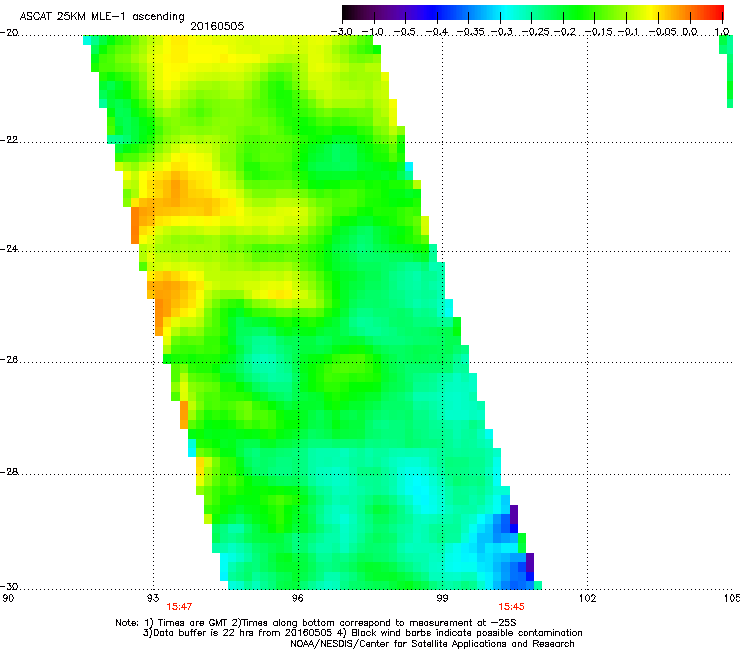Screen dimensions: 740x650
Task: Click the -0.3 color scale label
Action: coord(502,32)
